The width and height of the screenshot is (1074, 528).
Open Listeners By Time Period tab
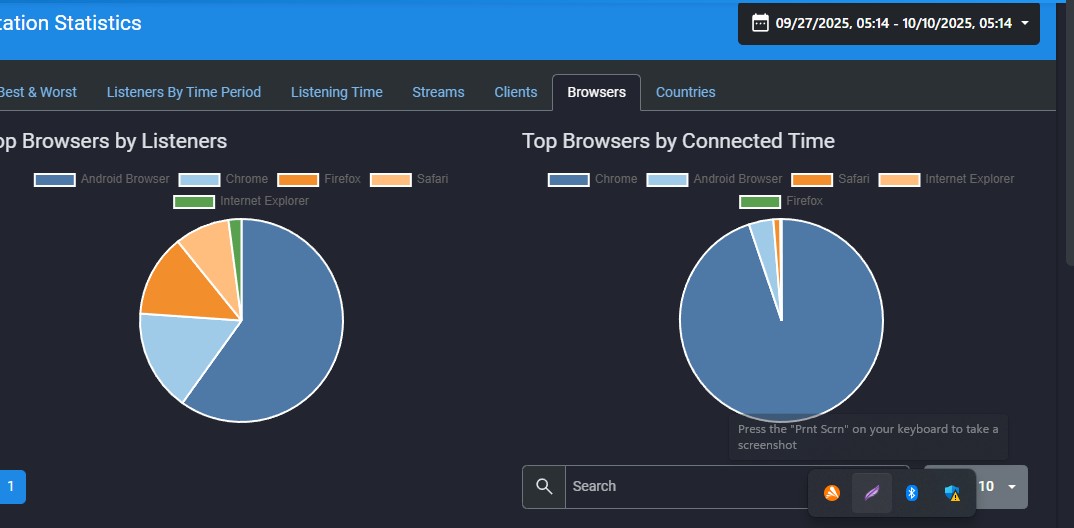(x=184, y=92)
